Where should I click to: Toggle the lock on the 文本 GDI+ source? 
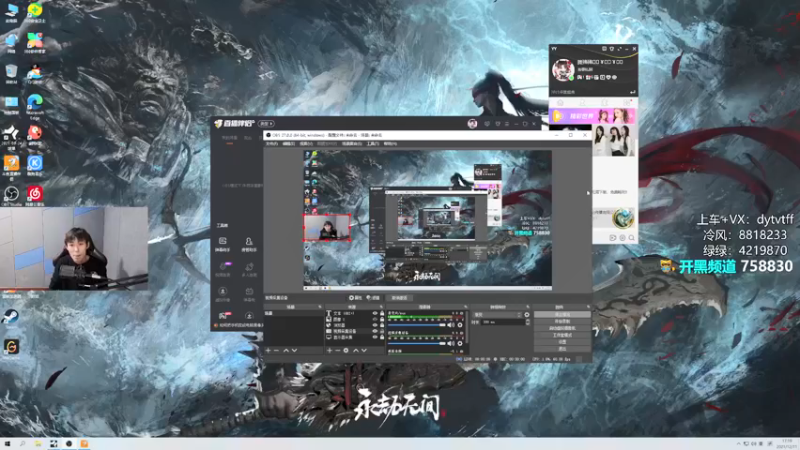(x=382, y=313)
